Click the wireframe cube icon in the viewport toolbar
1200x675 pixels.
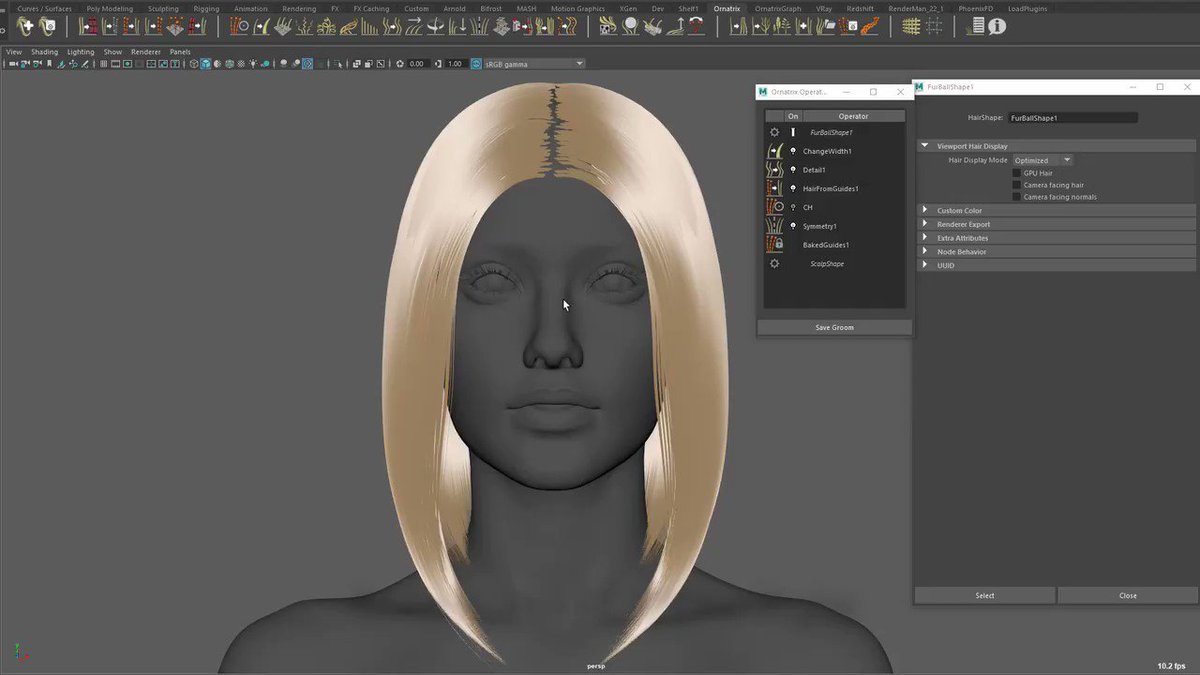click(x=194, y=64)
